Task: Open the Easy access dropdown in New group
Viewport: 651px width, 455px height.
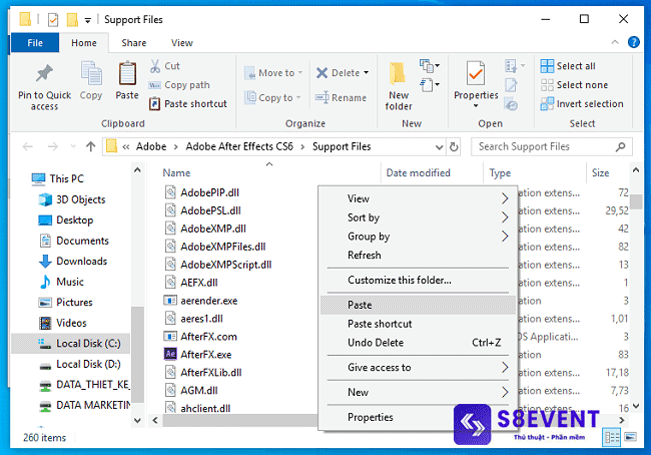Action: pyautogui.click(x=429, y=85)
